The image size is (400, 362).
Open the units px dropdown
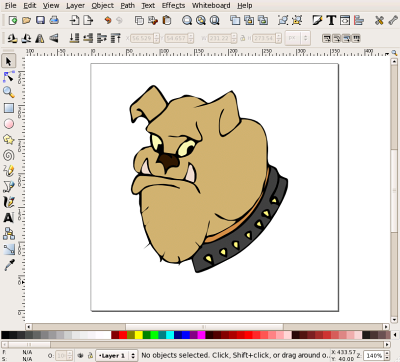point(298,38)
